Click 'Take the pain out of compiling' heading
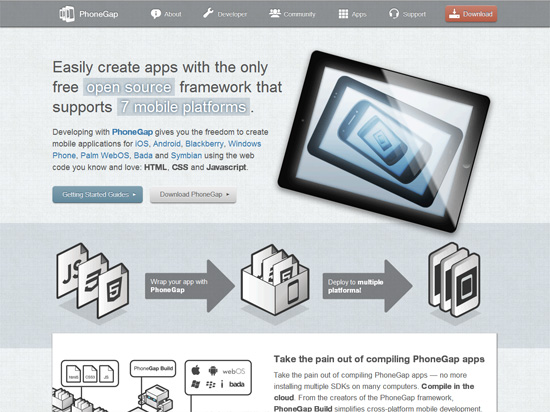Viewport: 550px width, 412px height. point(379,359)
